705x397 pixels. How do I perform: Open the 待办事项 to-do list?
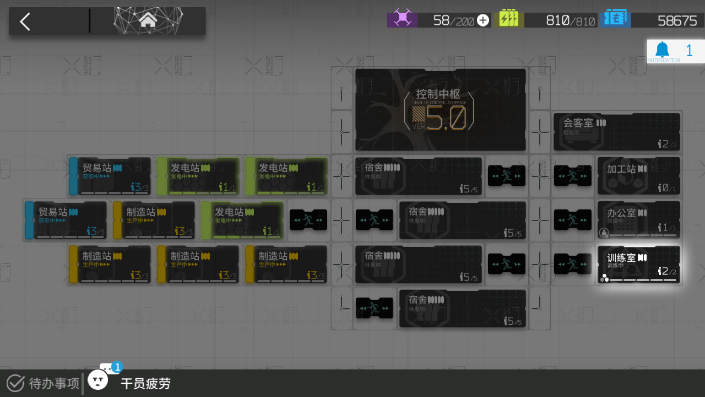click(43, 384)
